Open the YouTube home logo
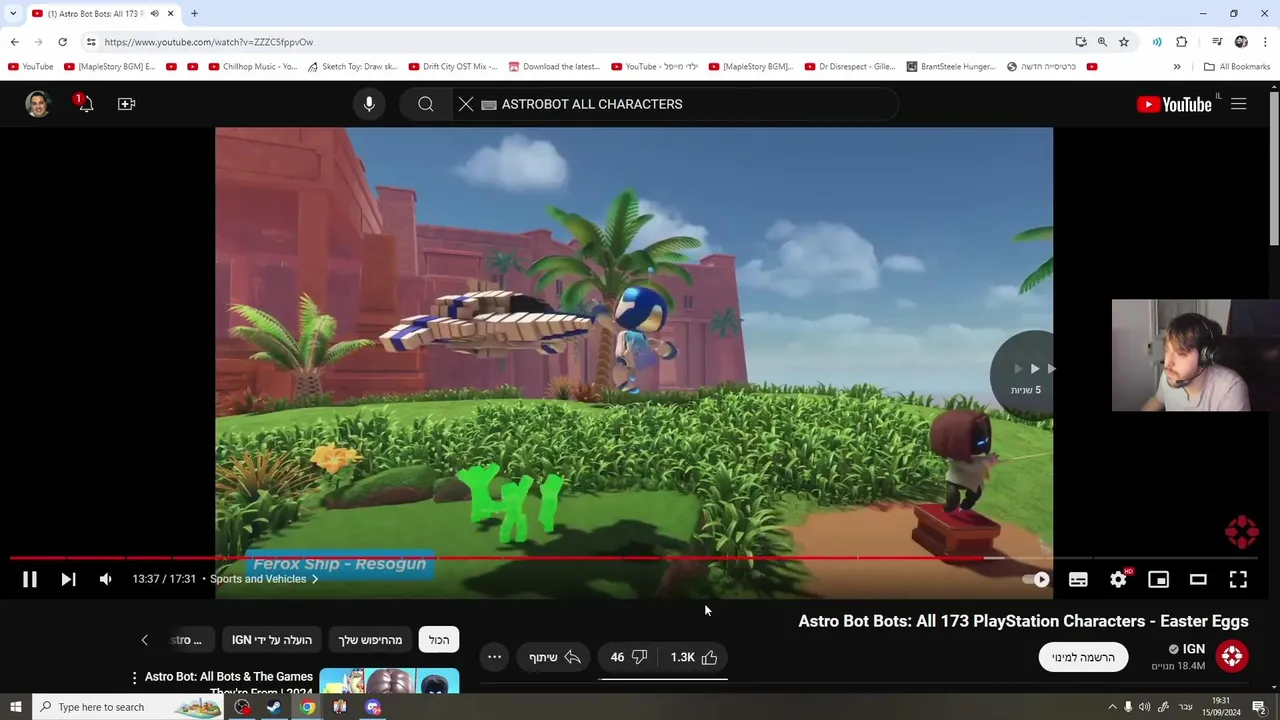The height and width of the screenshot is (720, 1280). pos(1174,104)
